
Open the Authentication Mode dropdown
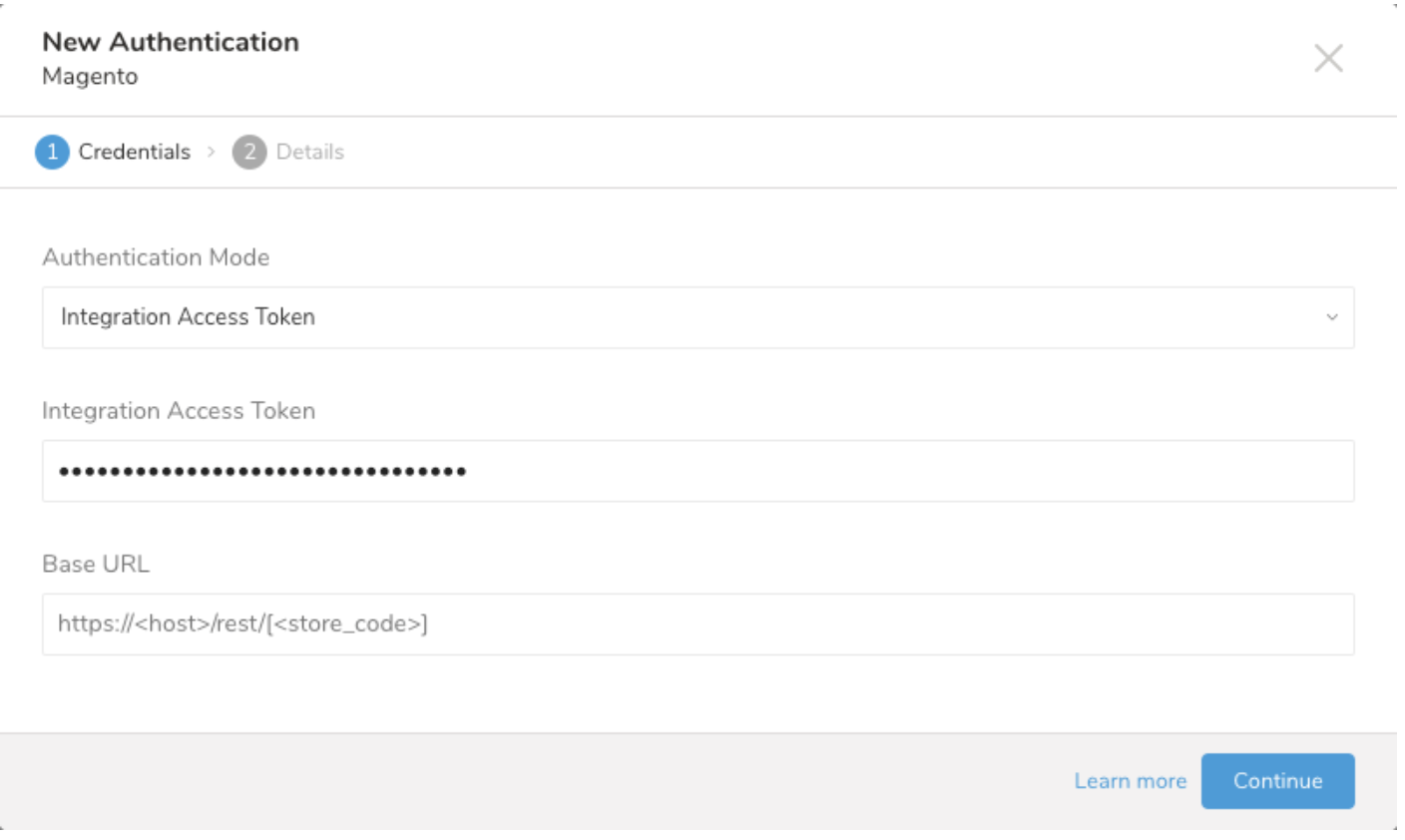tap(698, 317)
